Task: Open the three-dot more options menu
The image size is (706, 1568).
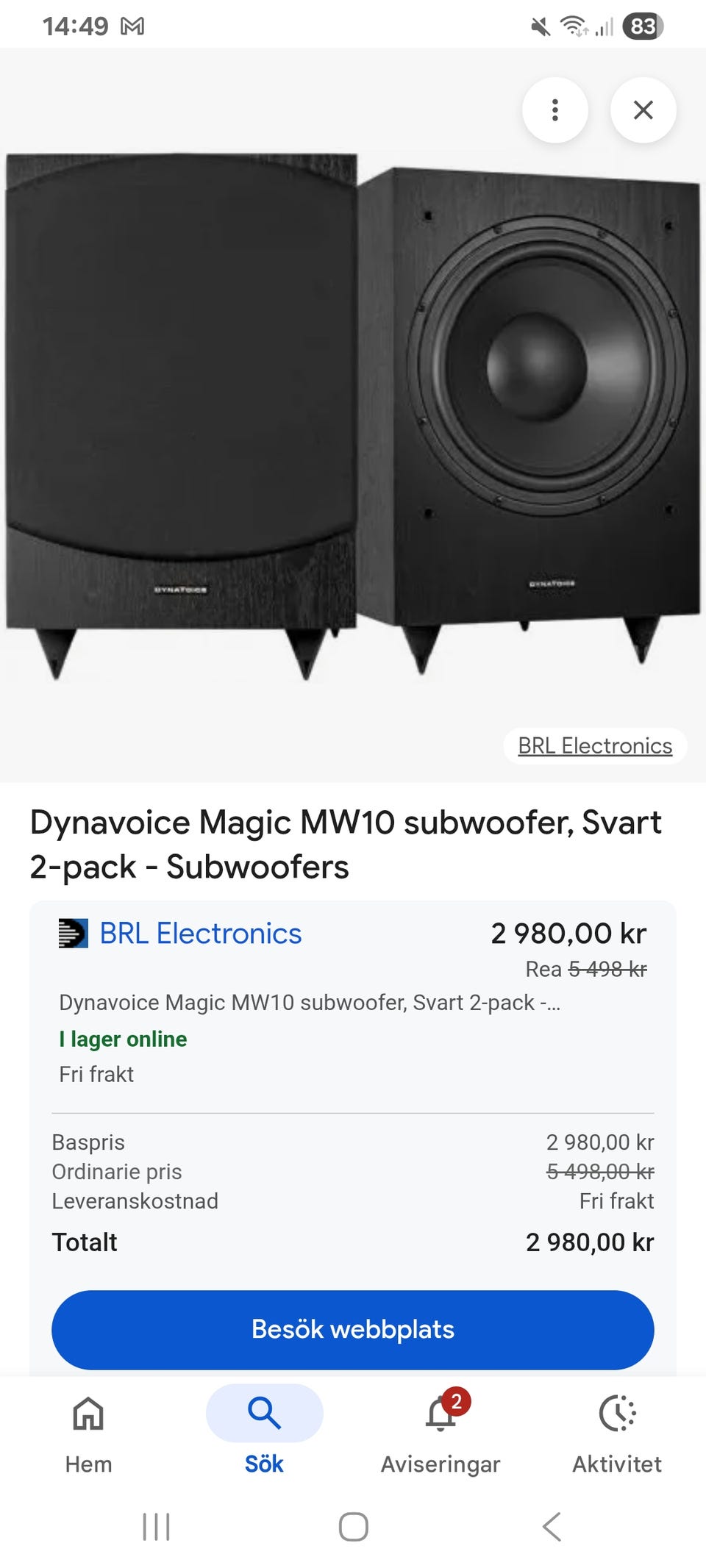Action: click(x=555, y=110)
